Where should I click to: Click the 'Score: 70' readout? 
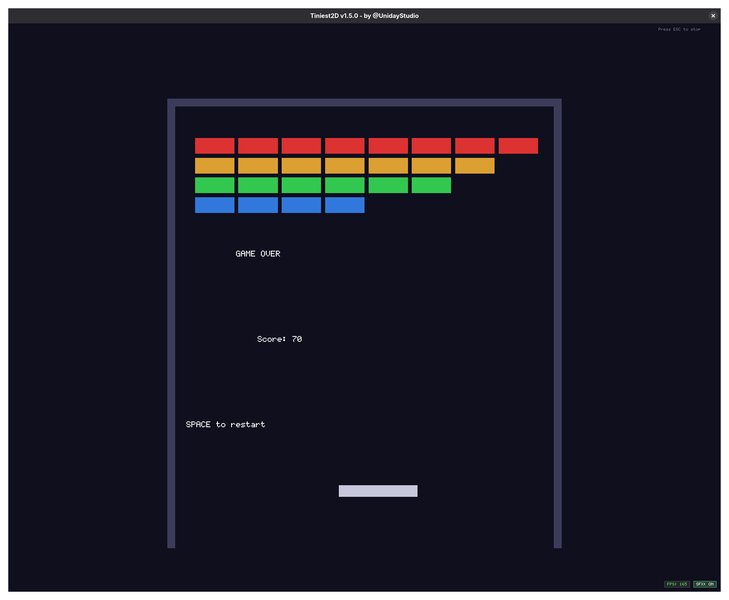coord(279,339)
